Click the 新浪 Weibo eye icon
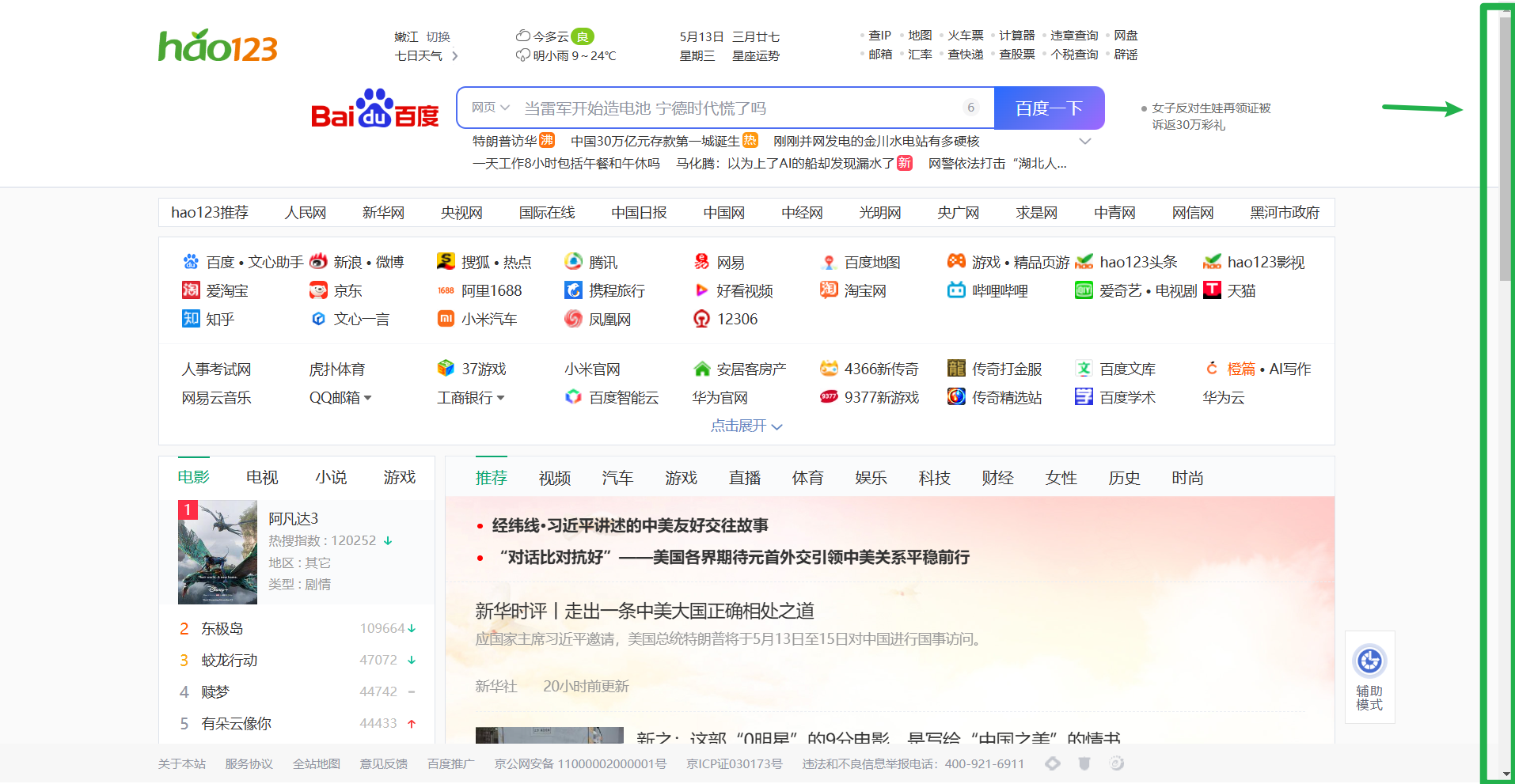The height and width of the screenshot is (784, 1515). click(x=318, y=261)
